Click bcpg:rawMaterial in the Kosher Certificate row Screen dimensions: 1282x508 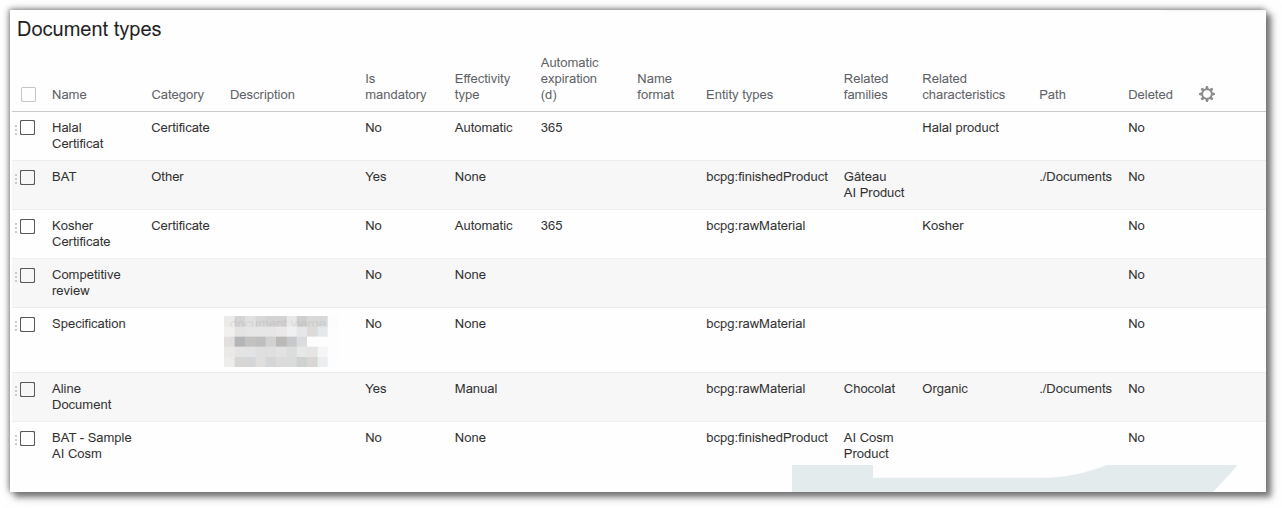756,226
